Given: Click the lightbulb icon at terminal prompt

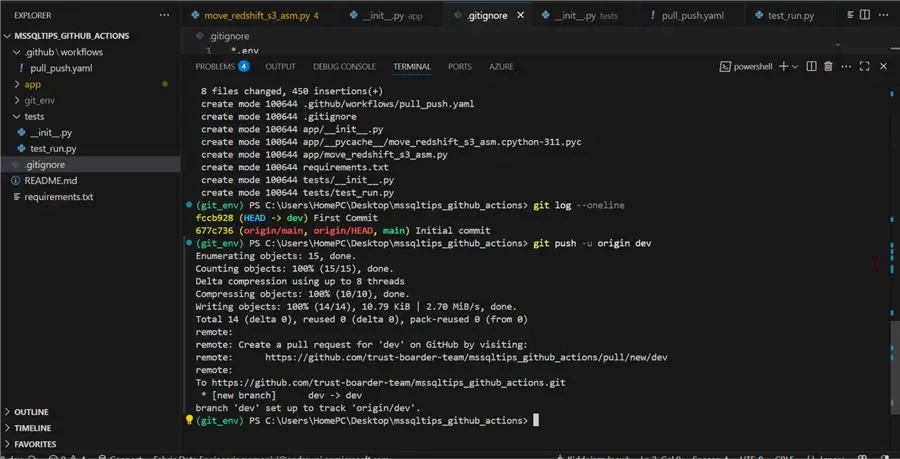Looking at the screenshot, I should click(189, 420).
